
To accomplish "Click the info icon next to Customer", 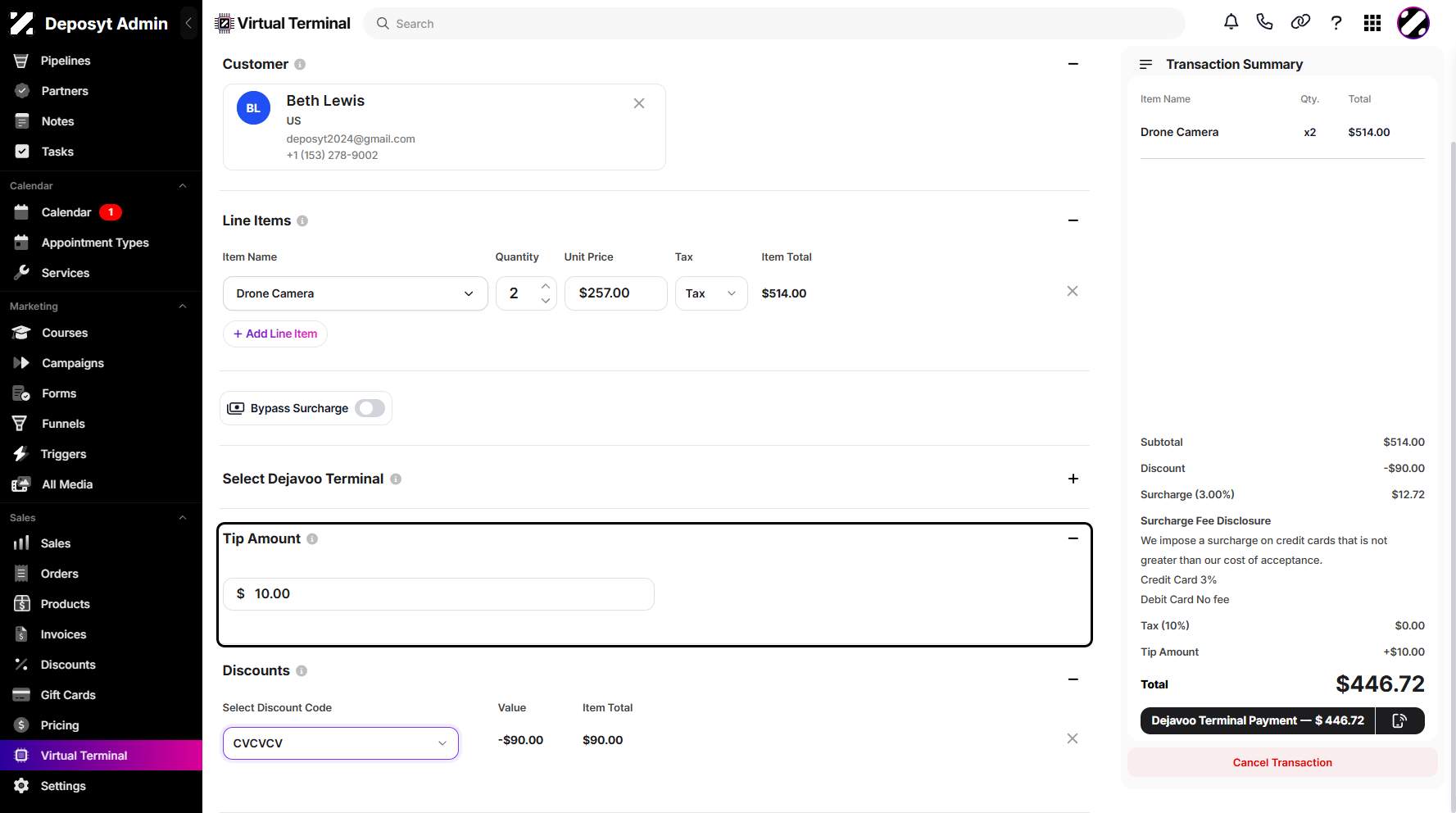I will (x=300, y=64).
